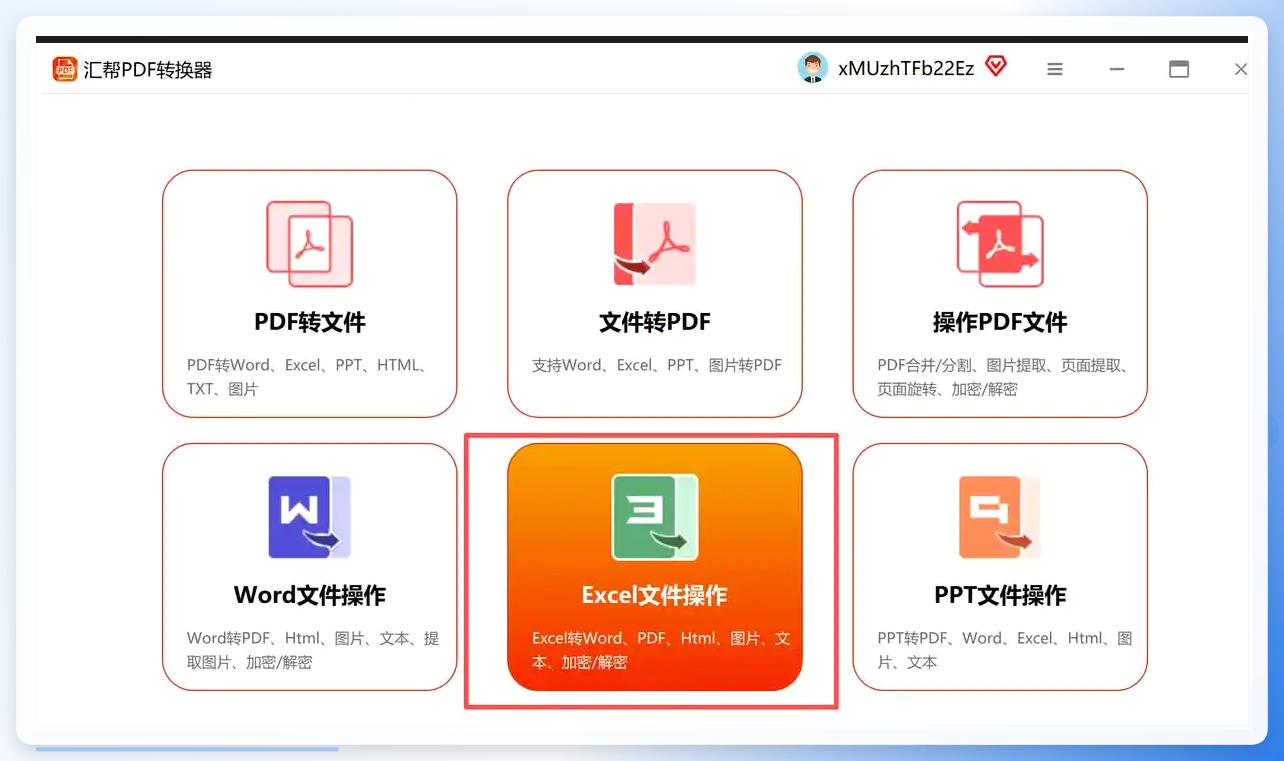Click description '支持Word、Excel、PPT、图片转PDF'

657,365
